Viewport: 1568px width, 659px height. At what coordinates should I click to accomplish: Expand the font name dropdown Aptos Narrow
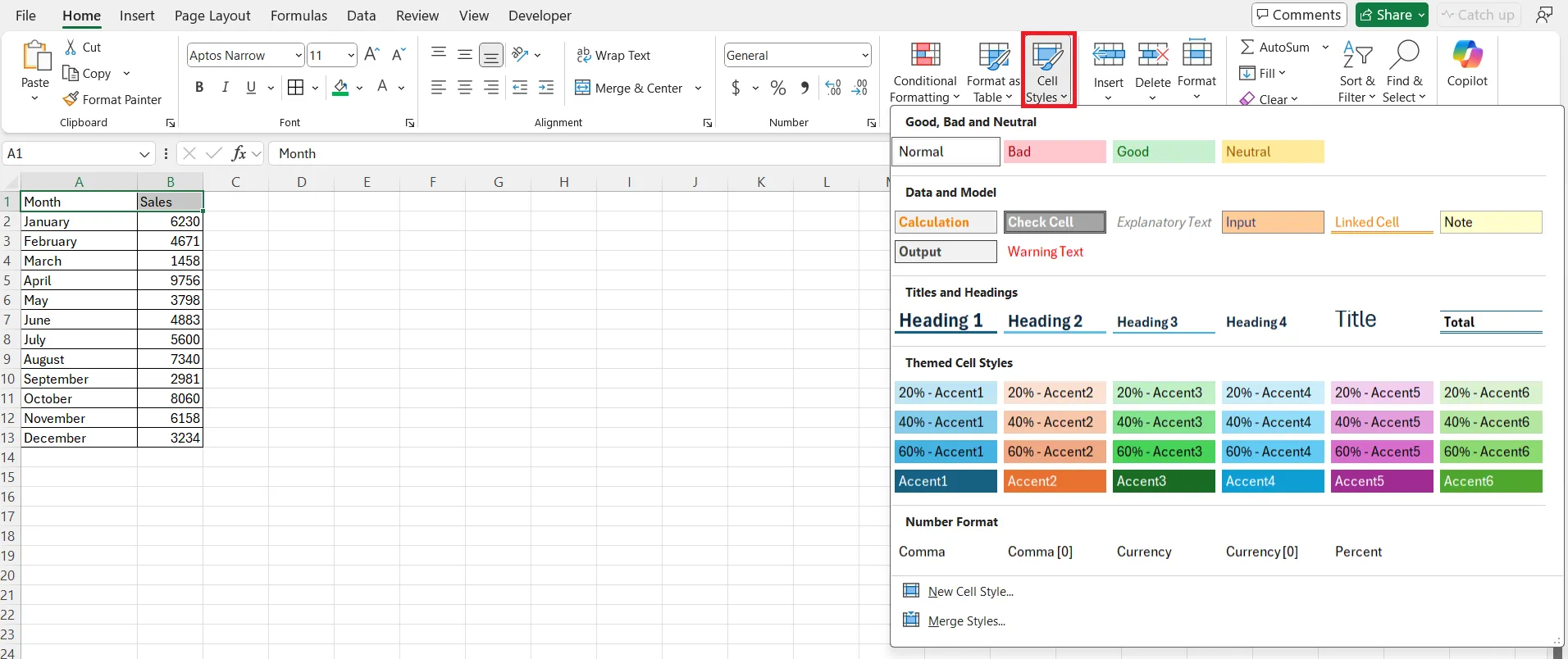tap(299, 55)
